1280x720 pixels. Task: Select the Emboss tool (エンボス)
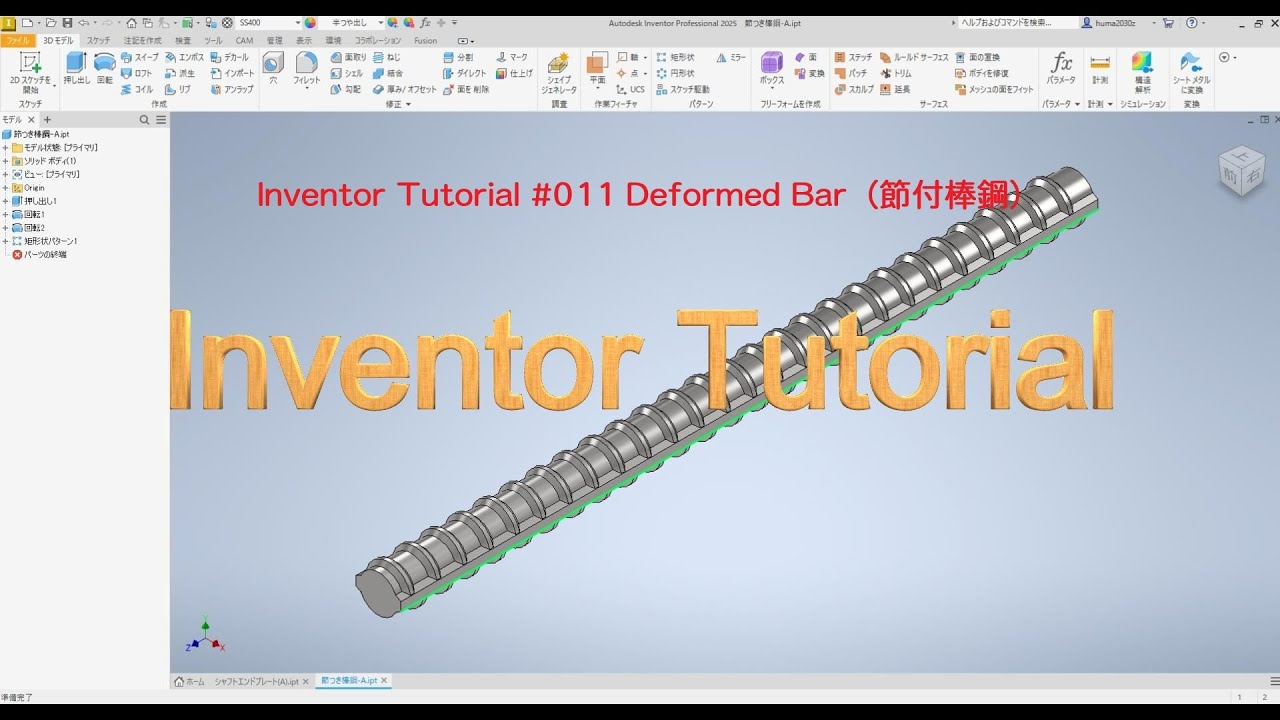(184, 58)
